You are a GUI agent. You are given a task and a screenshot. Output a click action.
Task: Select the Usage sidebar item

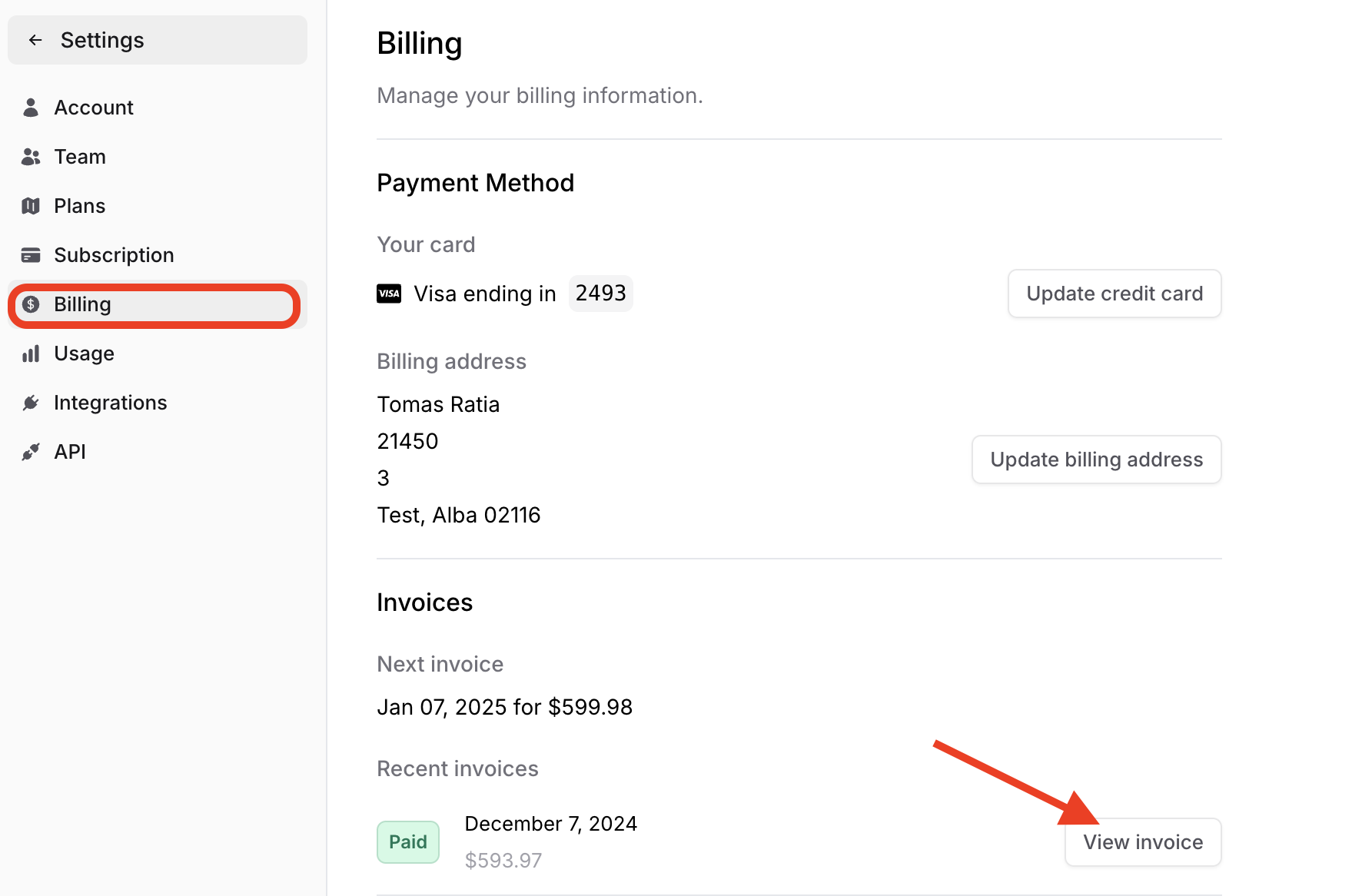coord(85,353)
